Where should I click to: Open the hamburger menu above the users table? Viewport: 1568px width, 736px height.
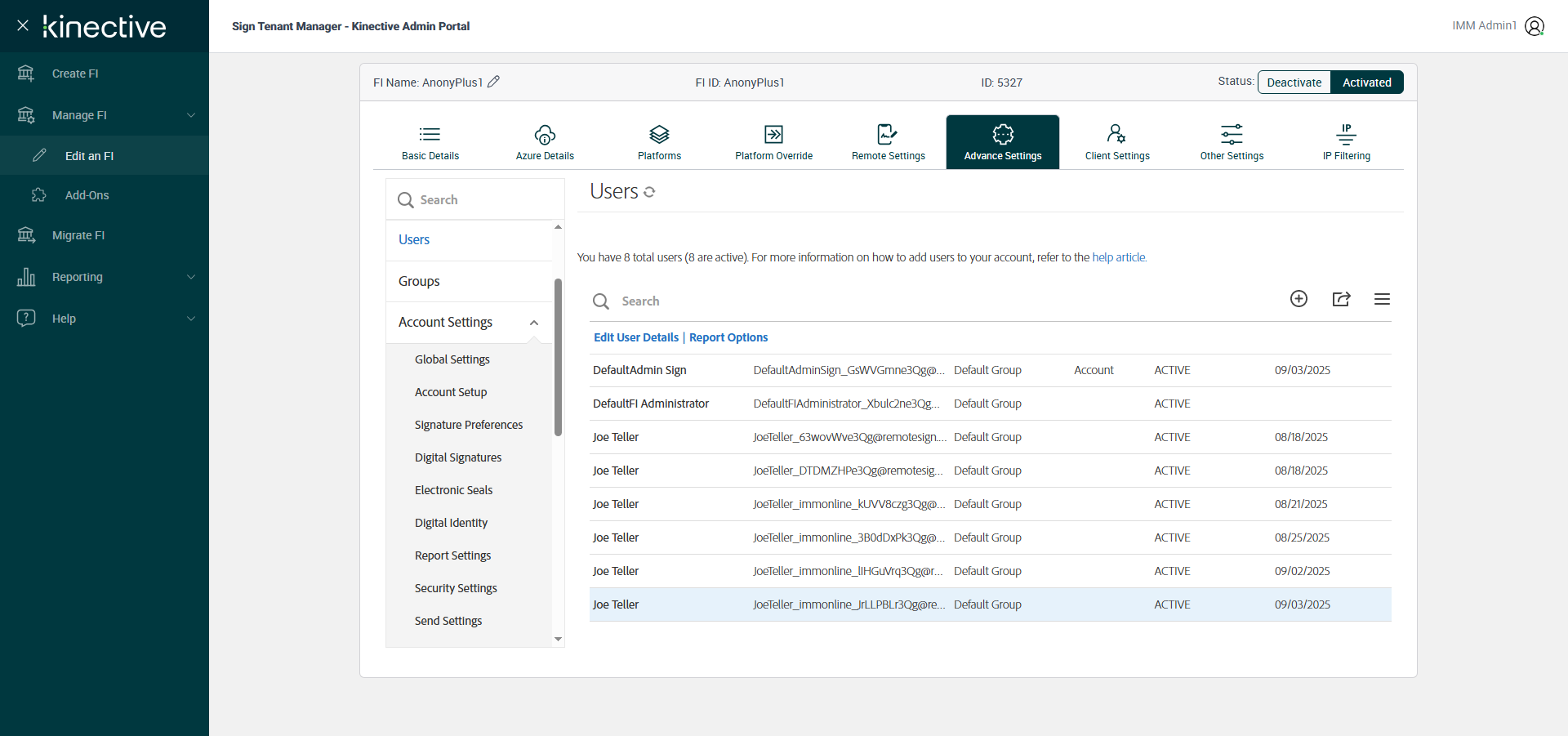click(1382, 299)
